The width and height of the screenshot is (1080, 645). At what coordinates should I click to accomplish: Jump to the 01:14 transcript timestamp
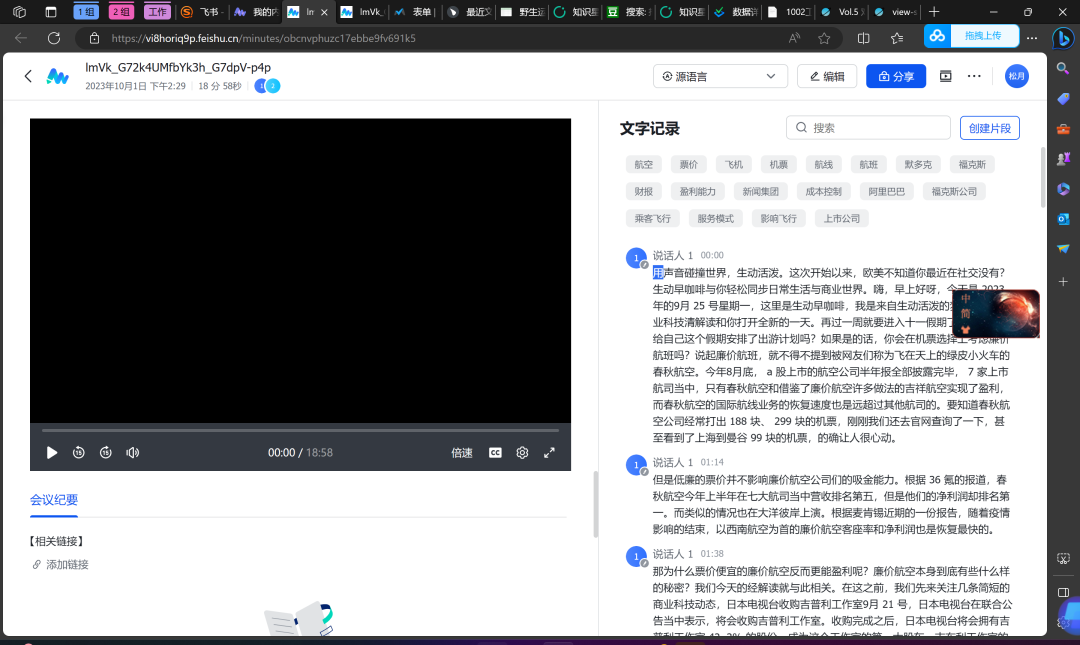tap(712, 462)
